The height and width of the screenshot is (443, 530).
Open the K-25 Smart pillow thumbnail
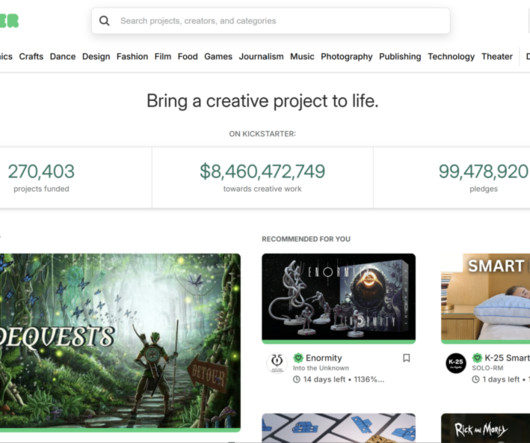pyautogui.click(x=485, y=298)
